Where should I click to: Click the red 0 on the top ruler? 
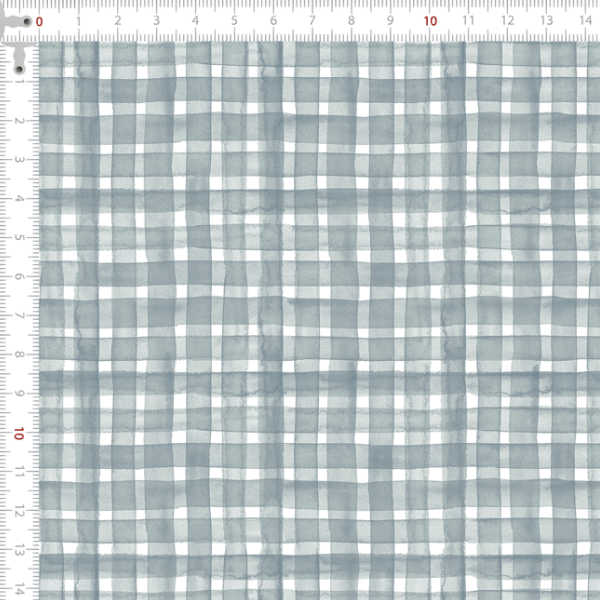pyautogui.click(x=39, y=21)
